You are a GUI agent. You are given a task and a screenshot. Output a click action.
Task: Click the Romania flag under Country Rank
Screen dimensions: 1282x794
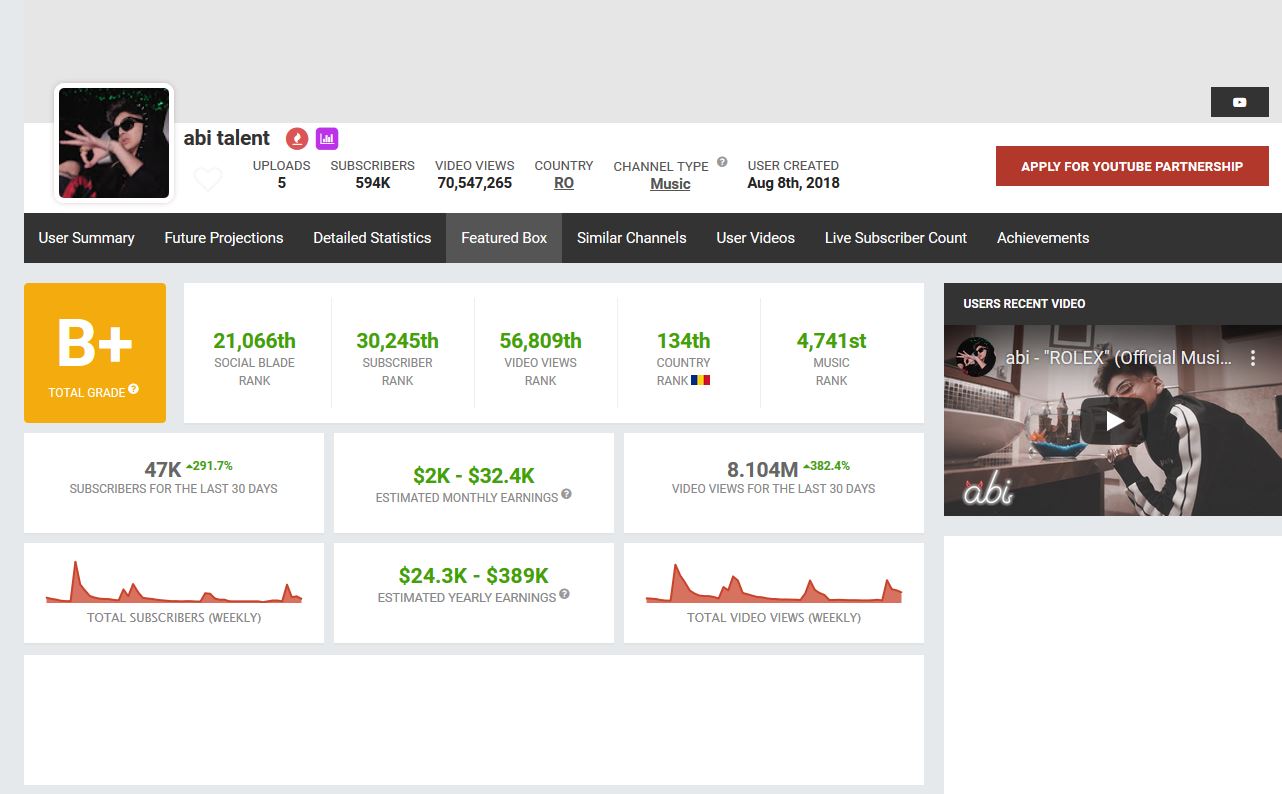click(x=700, y=380)
